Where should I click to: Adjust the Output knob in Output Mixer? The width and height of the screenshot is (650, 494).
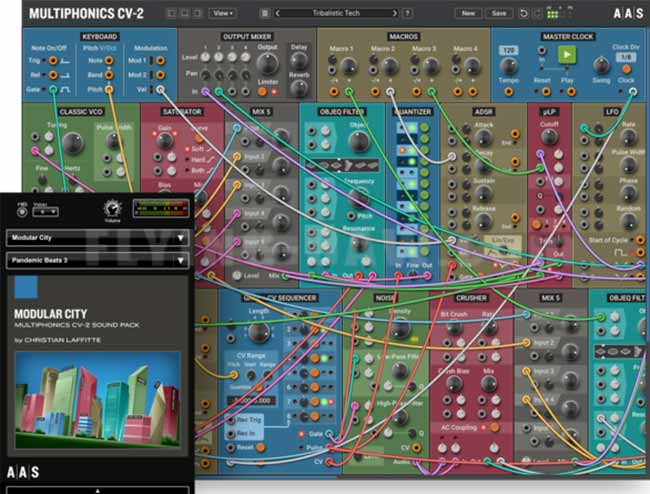pos(267,63)
